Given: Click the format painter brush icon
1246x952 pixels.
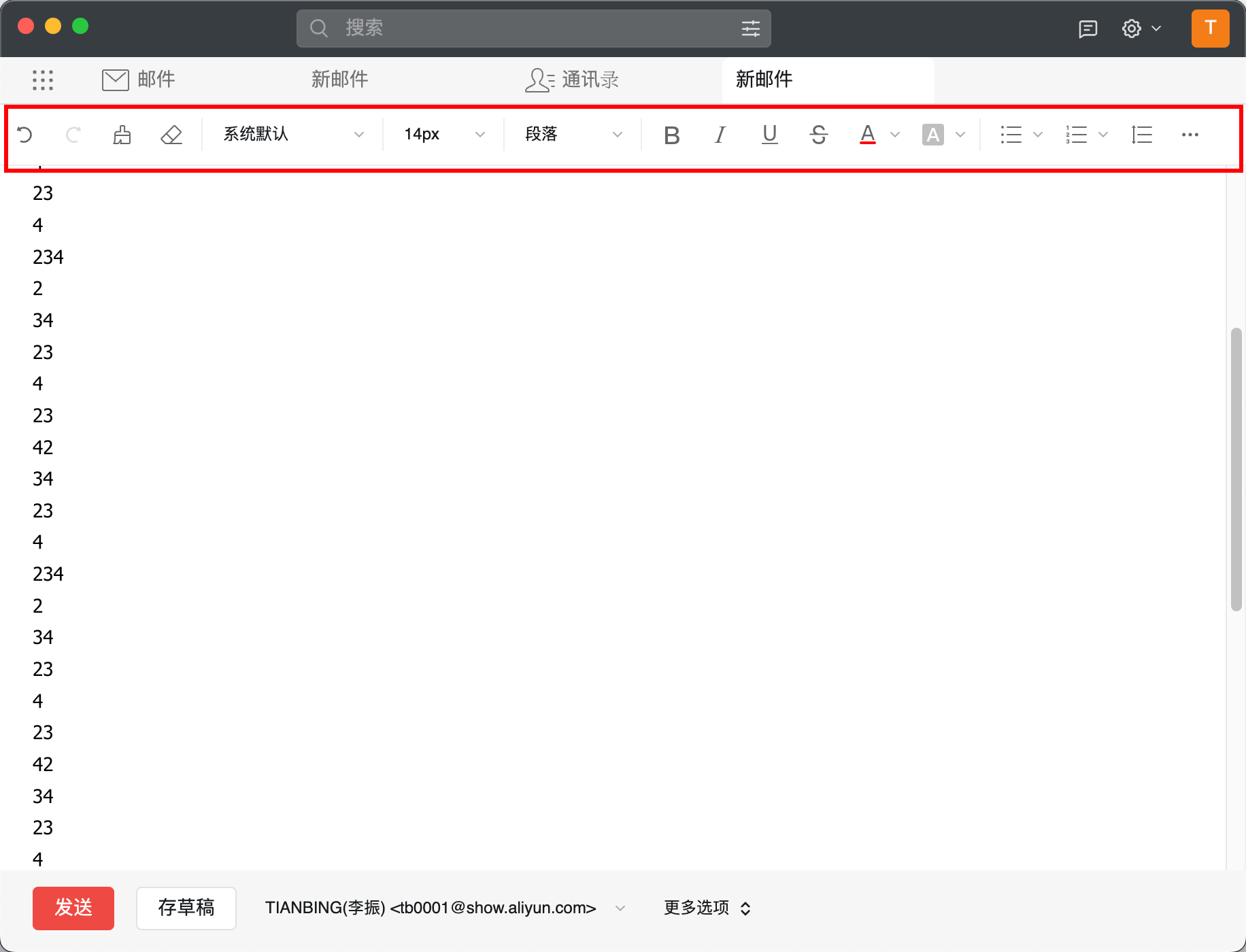Looking at the screenshot, I should 122,135.
